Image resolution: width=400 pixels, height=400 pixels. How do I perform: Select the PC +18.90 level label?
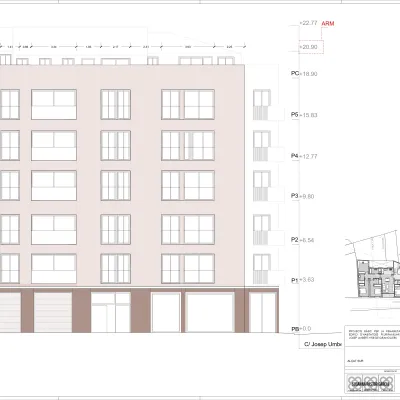coord(304,74)
